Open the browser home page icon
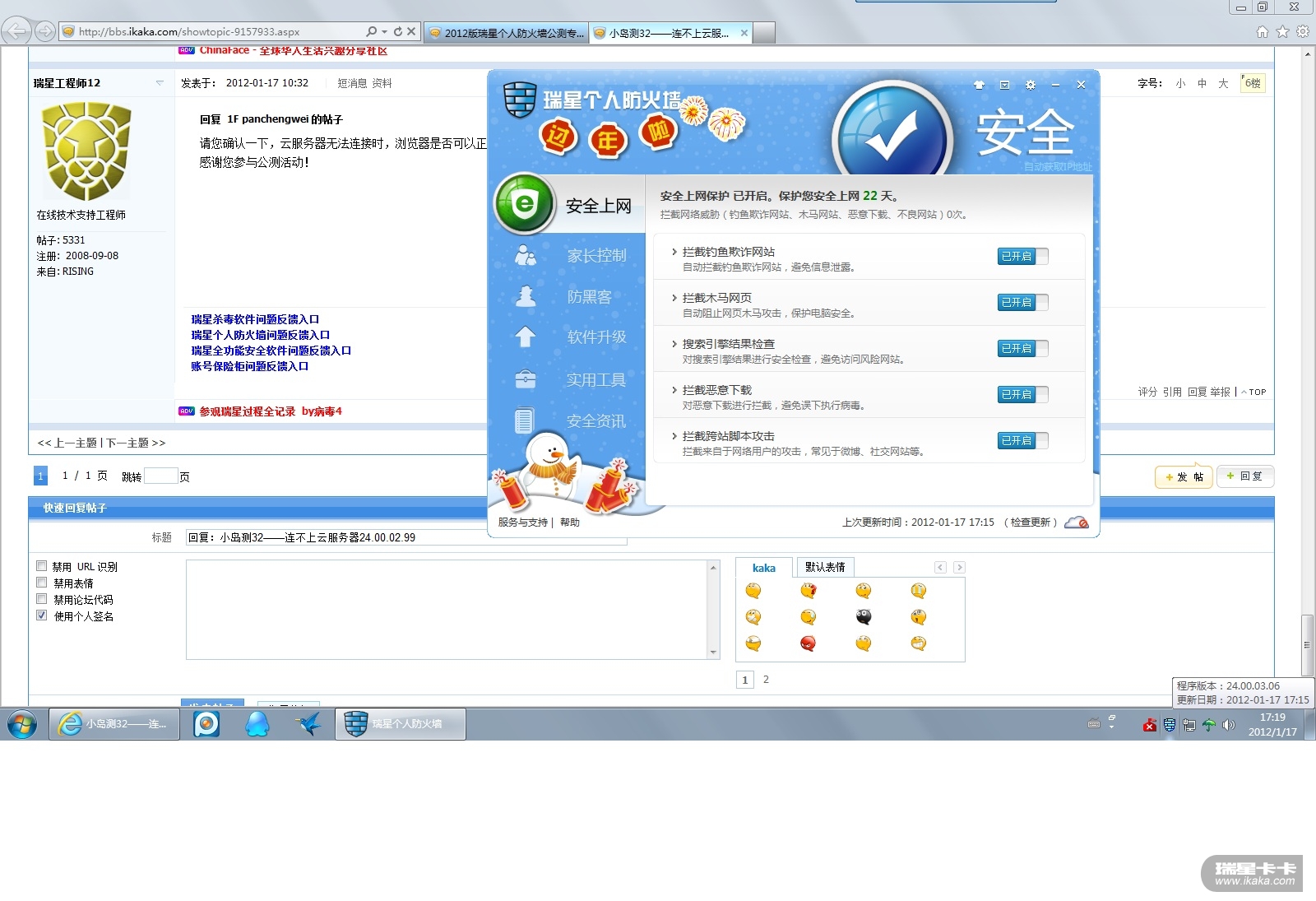This screenshot has height=901, width=1316. pyautogui.click(x=1263, y=31)
